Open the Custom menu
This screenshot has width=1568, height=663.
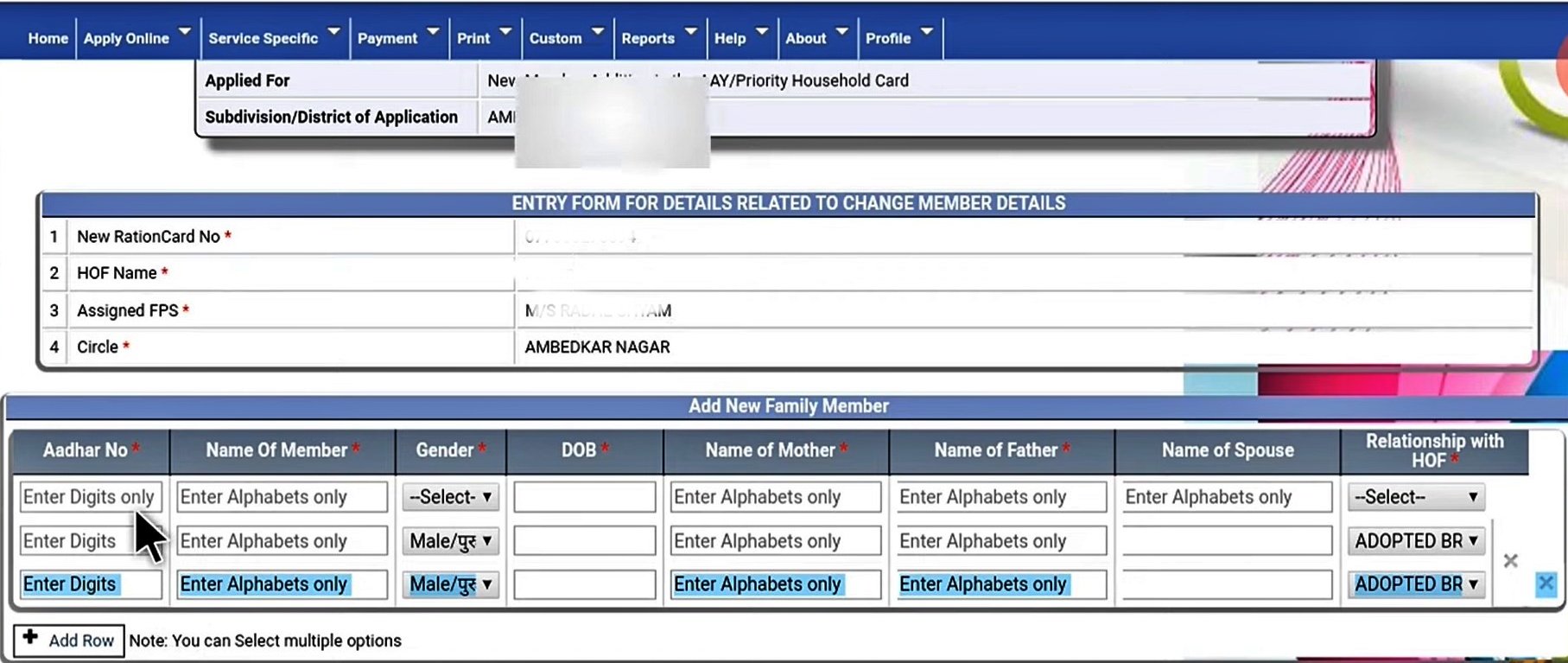coord(566,38)
